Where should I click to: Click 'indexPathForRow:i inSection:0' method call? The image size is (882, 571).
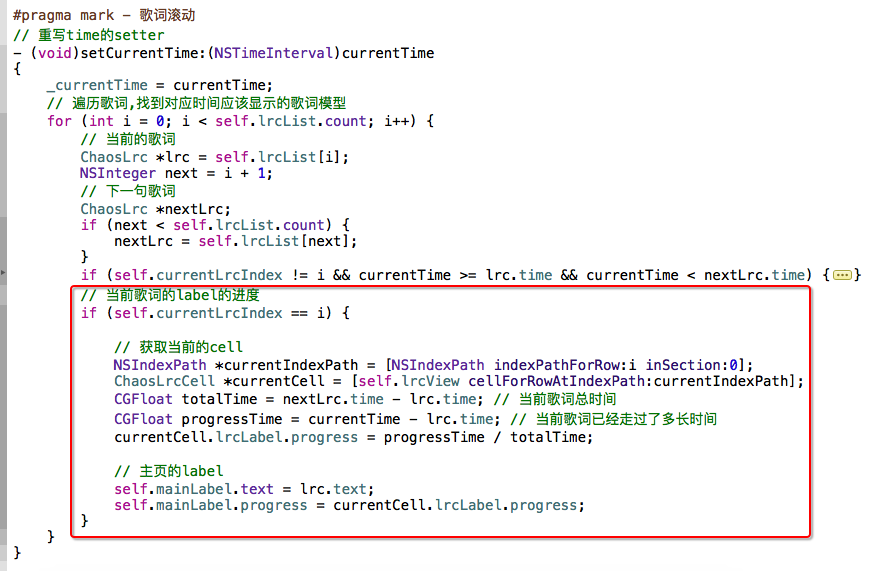(616, 365)
